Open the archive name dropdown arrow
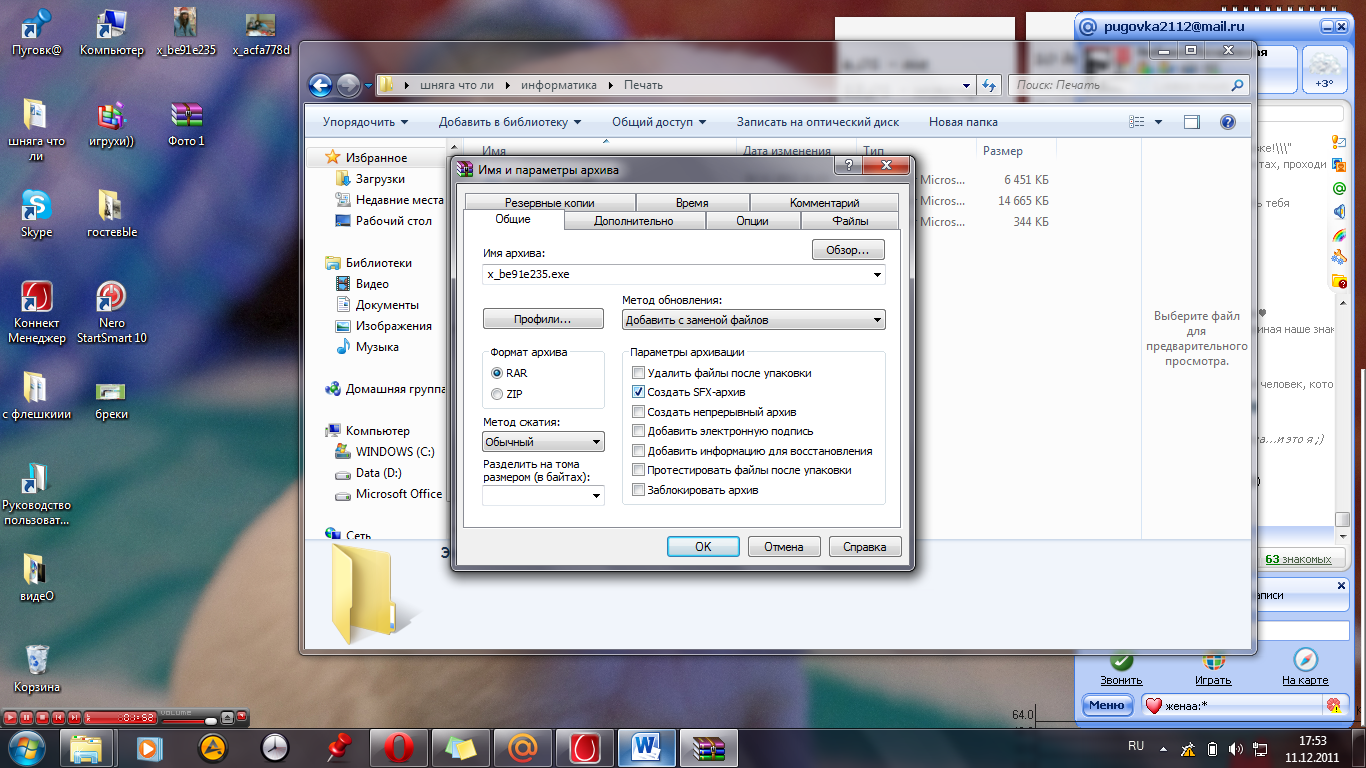Viewport: 1366px width, 768px height. tap(877, 274)
